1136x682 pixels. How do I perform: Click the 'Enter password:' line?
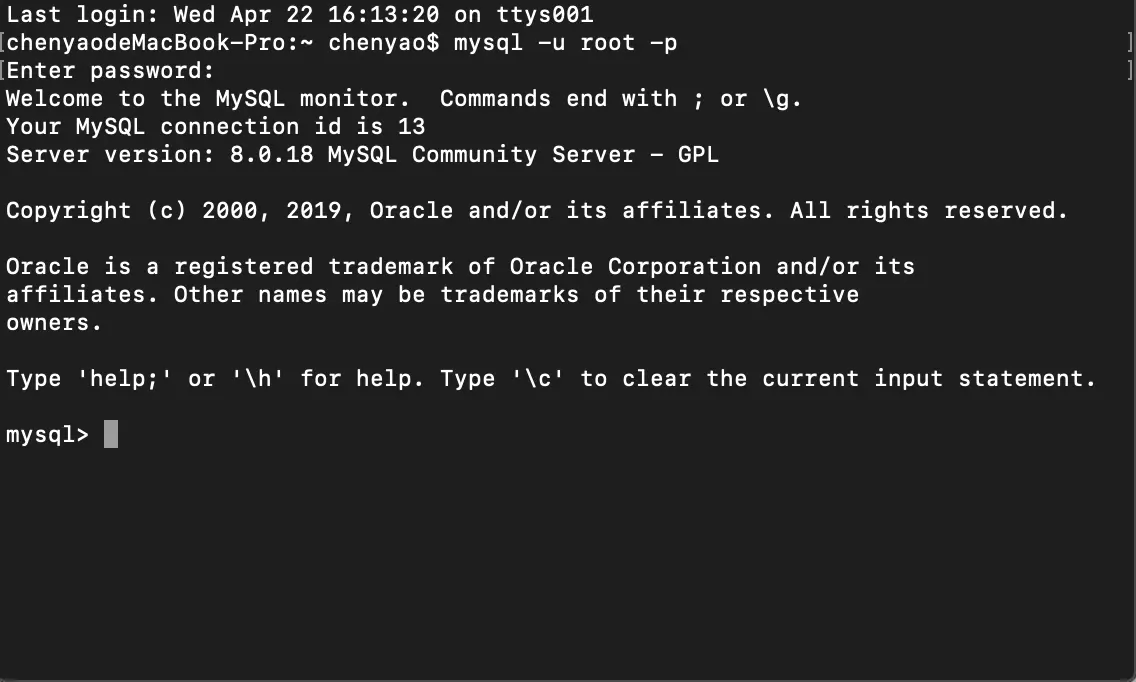click(x=110, y=71)
